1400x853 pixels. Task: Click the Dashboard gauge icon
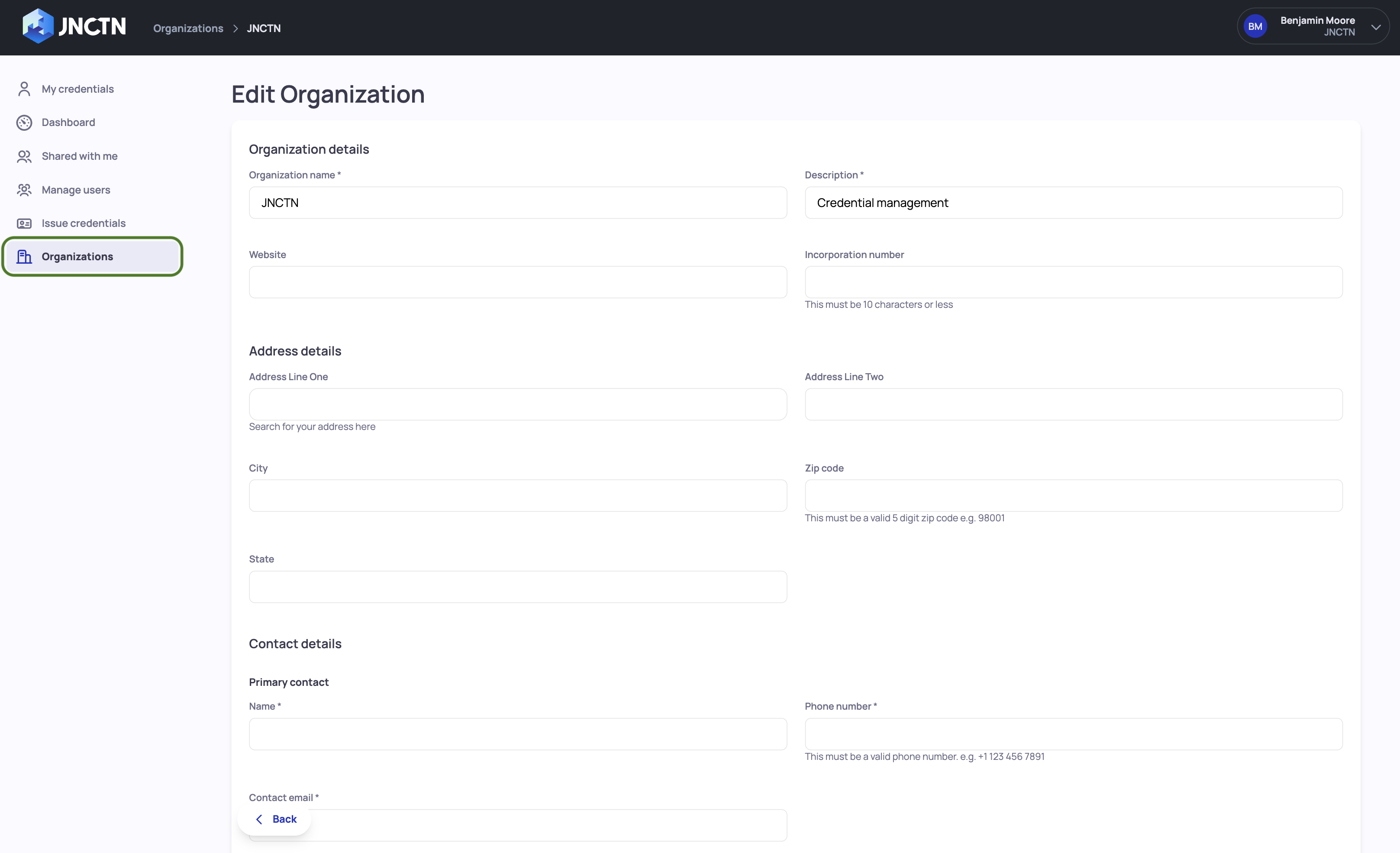[24, 122]
